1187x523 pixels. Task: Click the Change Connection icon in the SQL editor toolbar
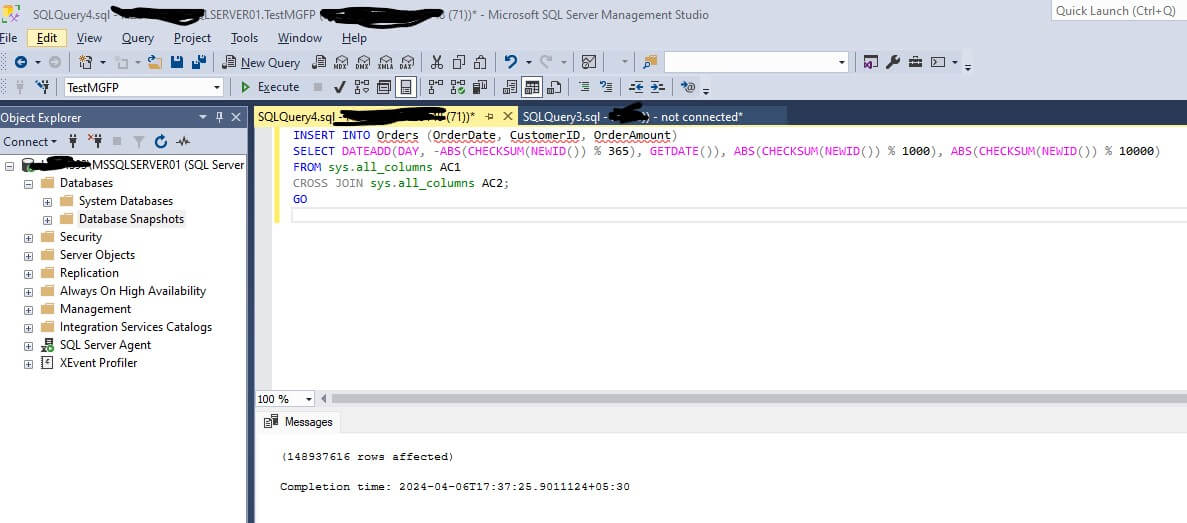[42, 87]
